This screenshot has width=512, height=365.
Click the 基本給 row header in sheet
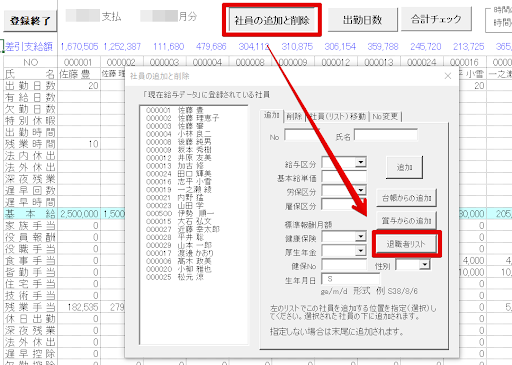(x=30, y=214)
